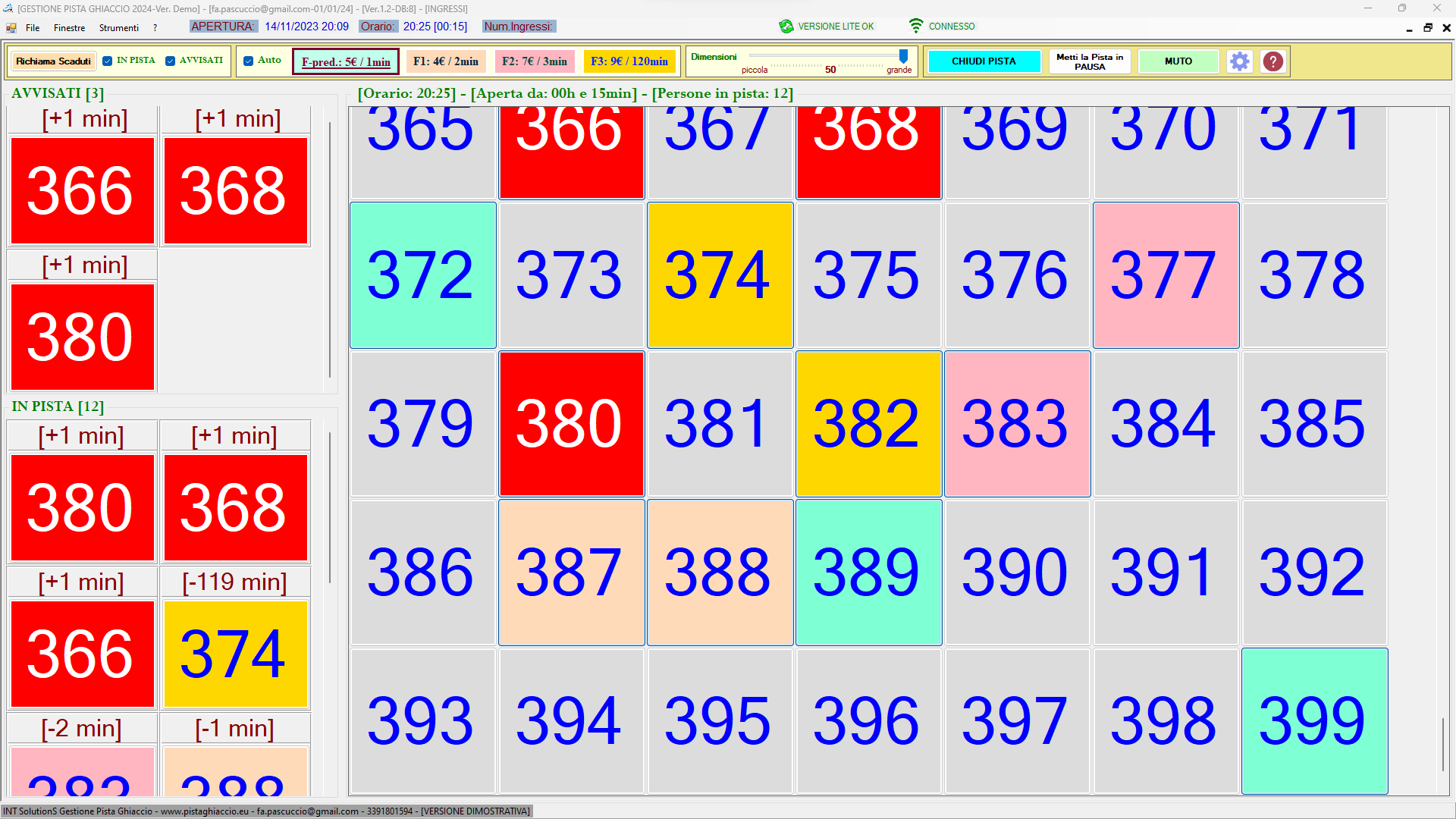Uncheck the IN PISTA checkbox
The height and width of the screenshot is (819, 1456).
tap(108, 61)
